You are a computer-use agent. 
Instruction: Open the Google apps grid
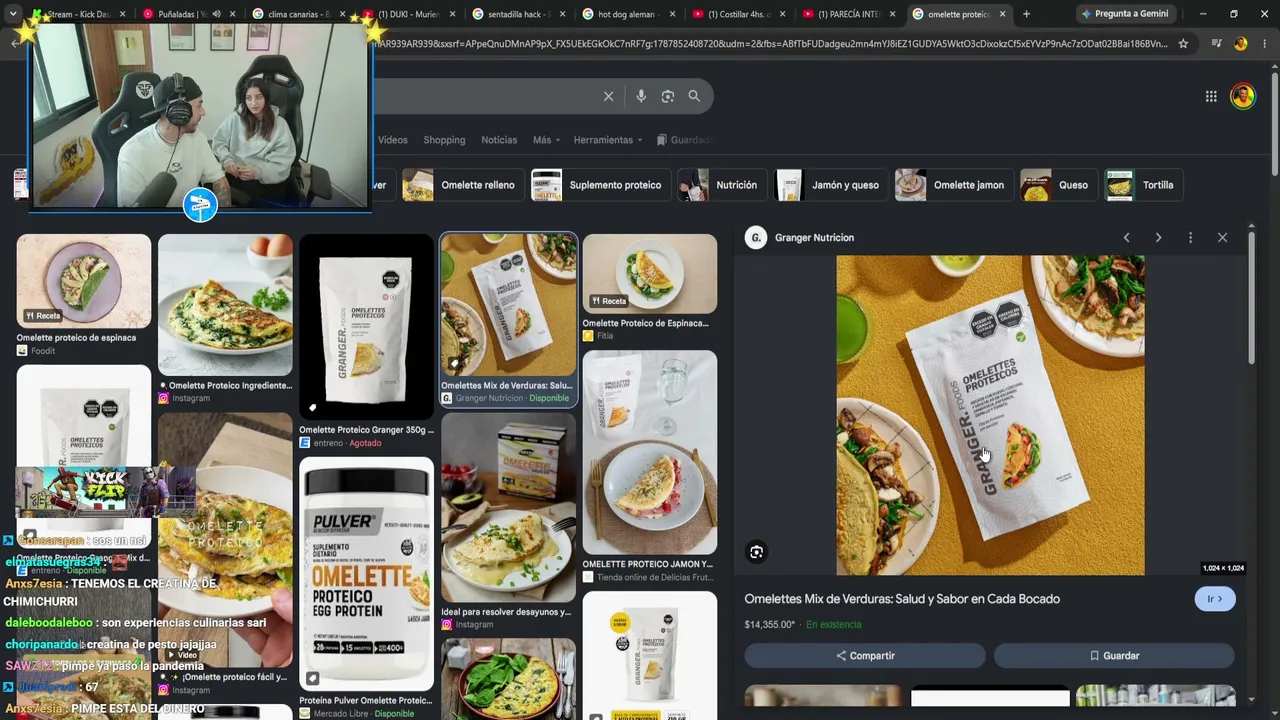click(x=1211, y=96)
